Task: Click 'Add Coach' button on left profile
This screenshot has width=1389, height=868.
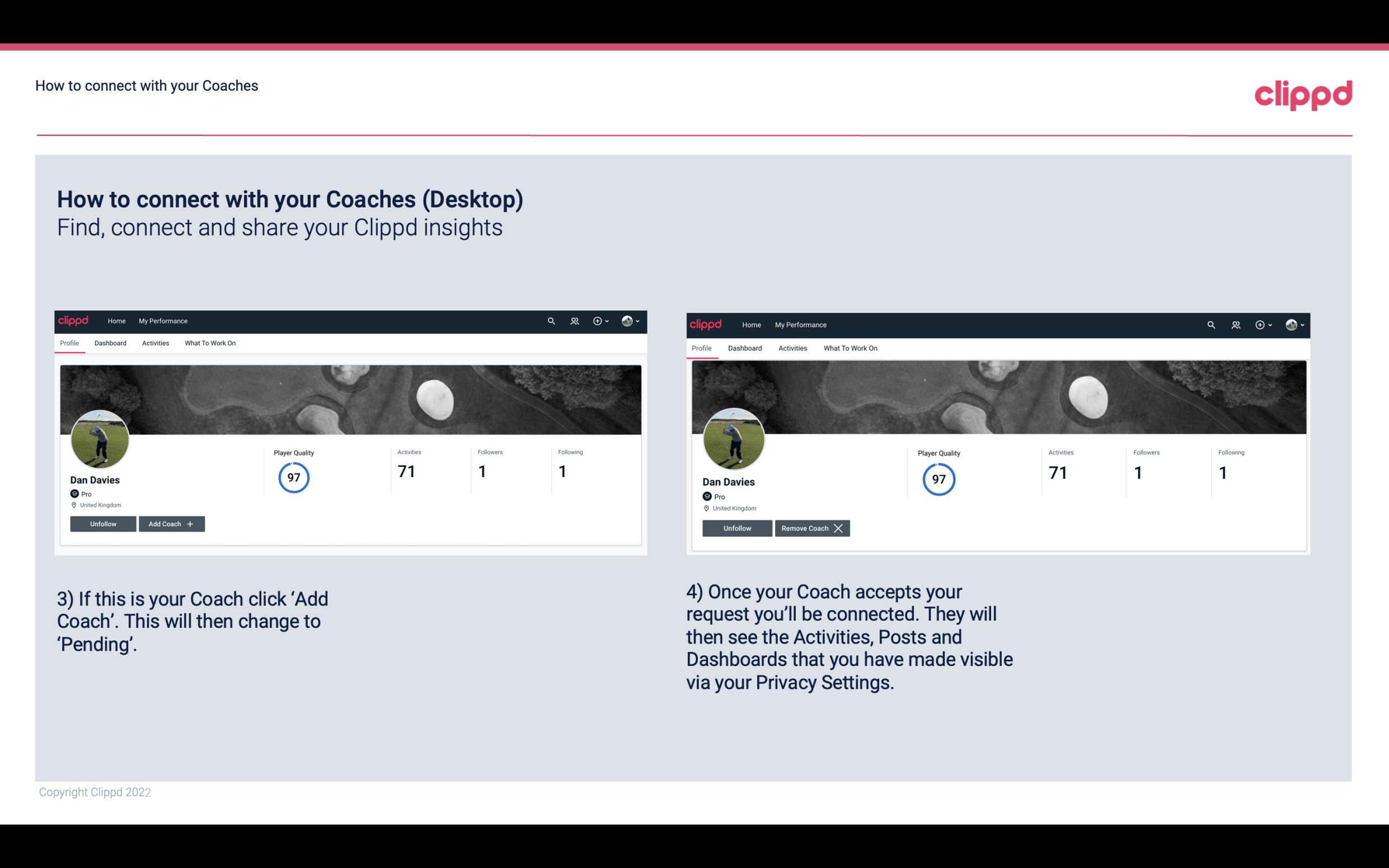Action: coord(172,523)
